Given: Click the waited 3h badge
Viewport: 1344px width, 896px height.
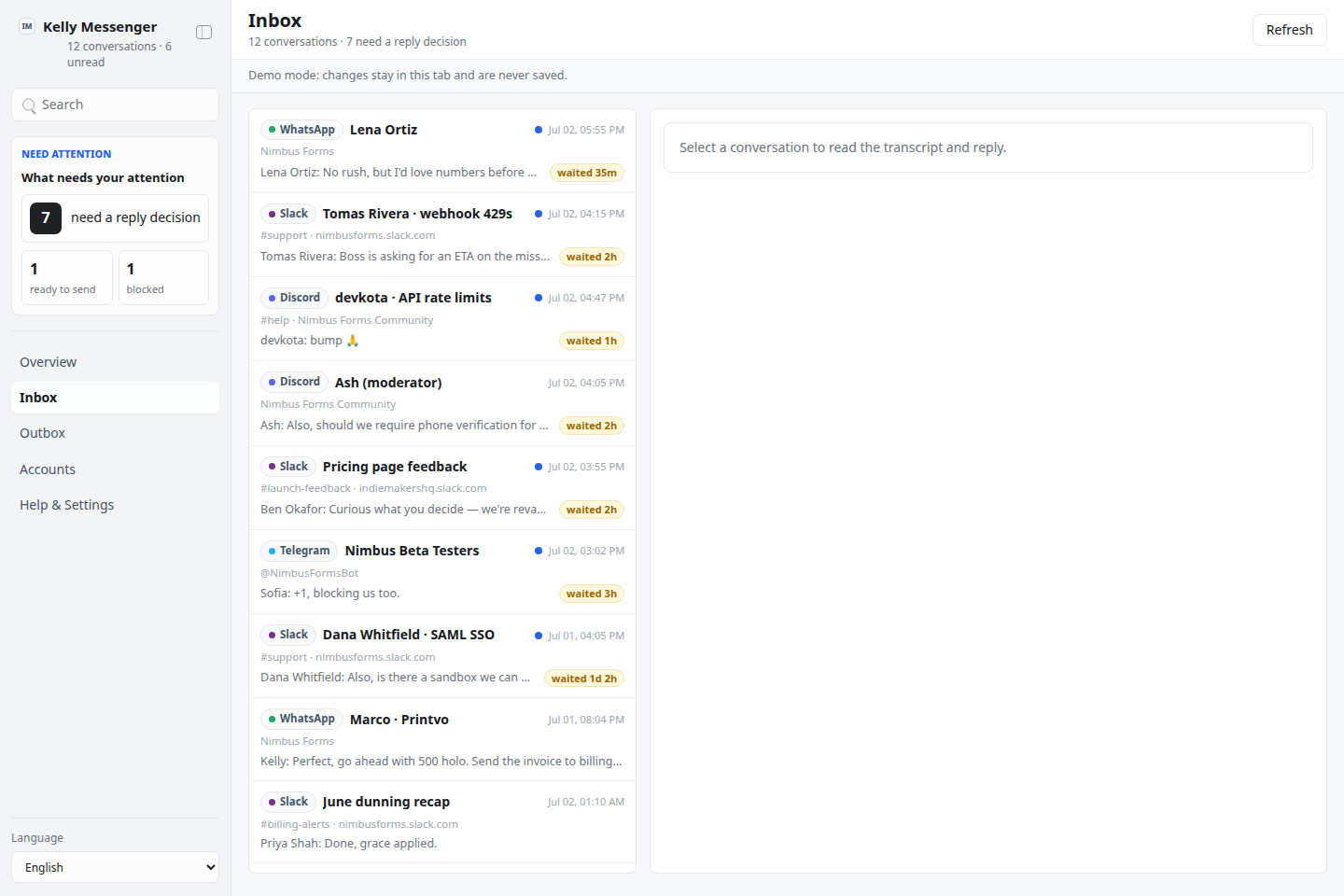Looking at the screenshot, I should point(592,594).
